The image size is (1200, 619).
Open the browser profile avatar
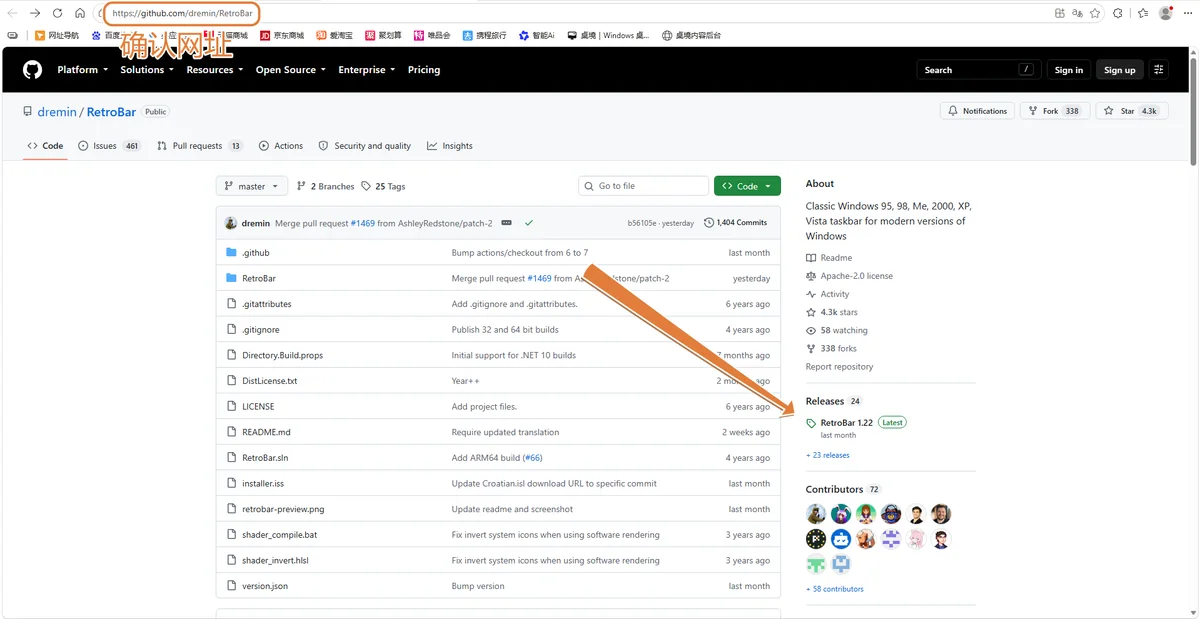click(x=1166, y=13)
